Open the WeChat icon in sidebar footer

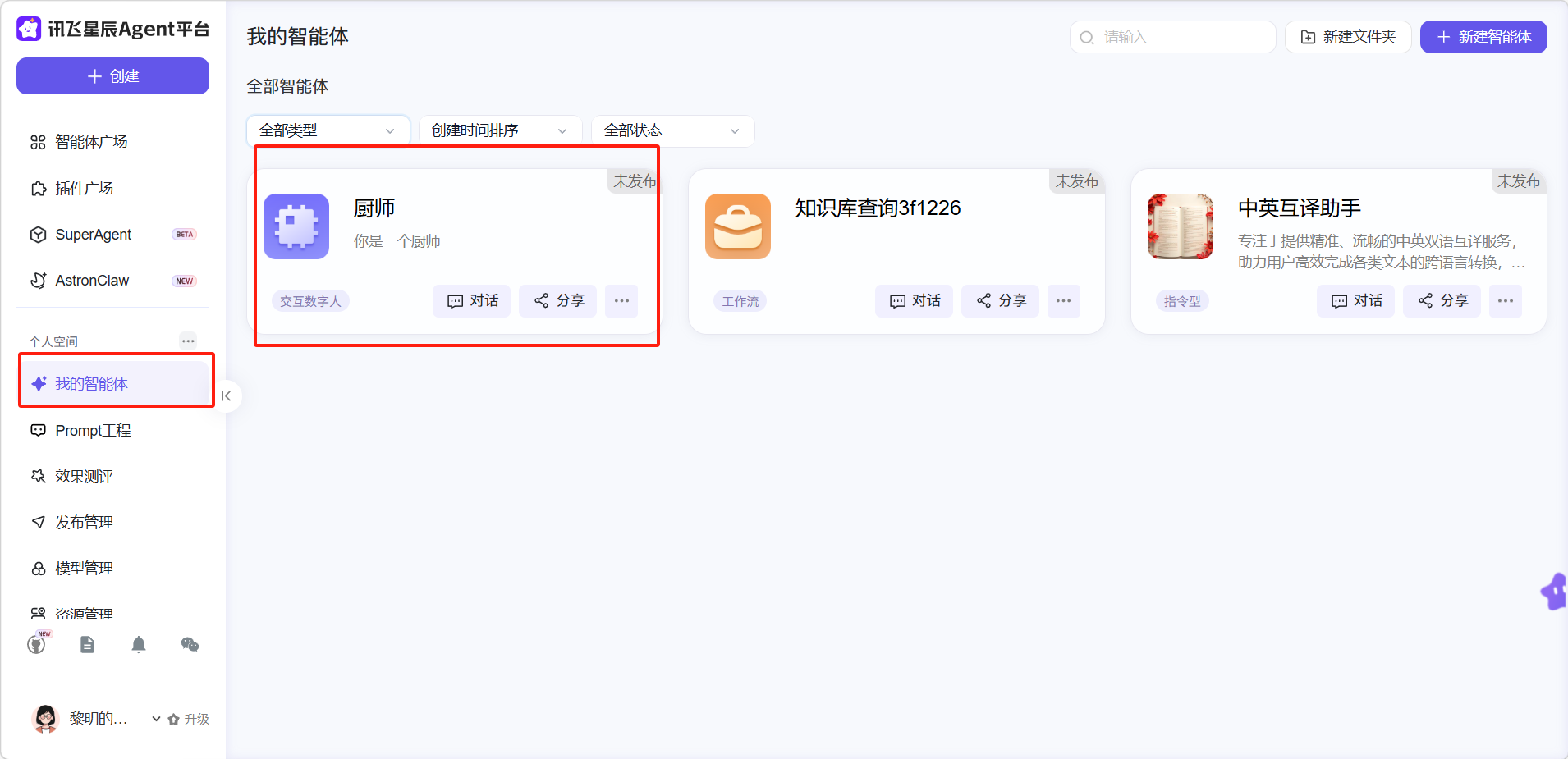[190, 645]
